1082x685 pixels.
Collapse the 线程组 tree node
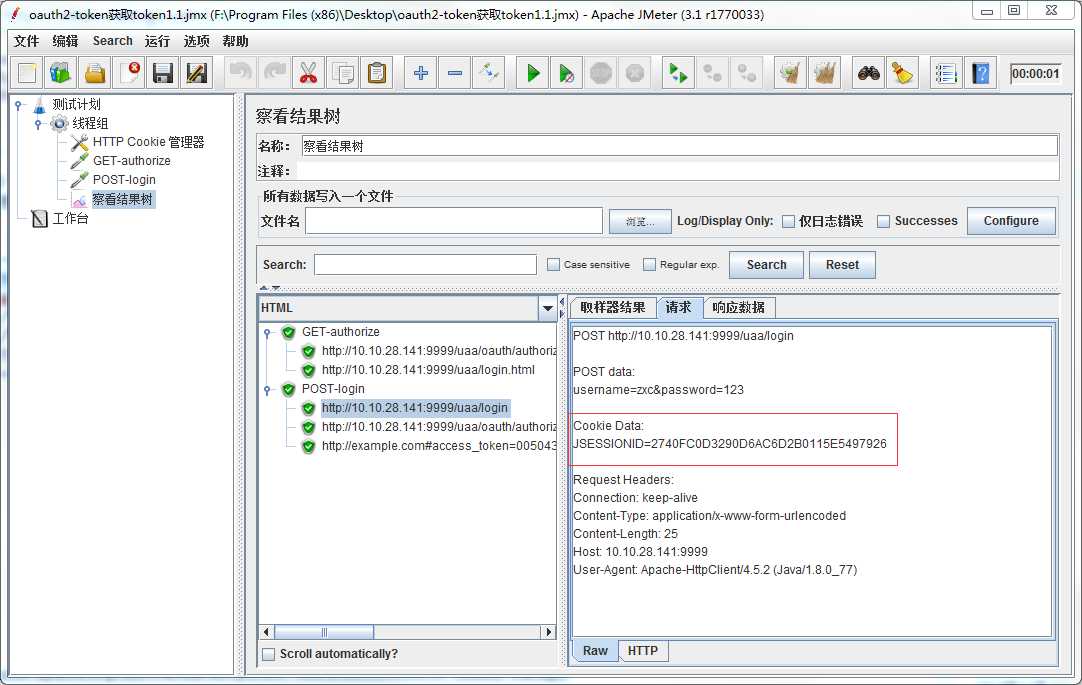[39, 123]
